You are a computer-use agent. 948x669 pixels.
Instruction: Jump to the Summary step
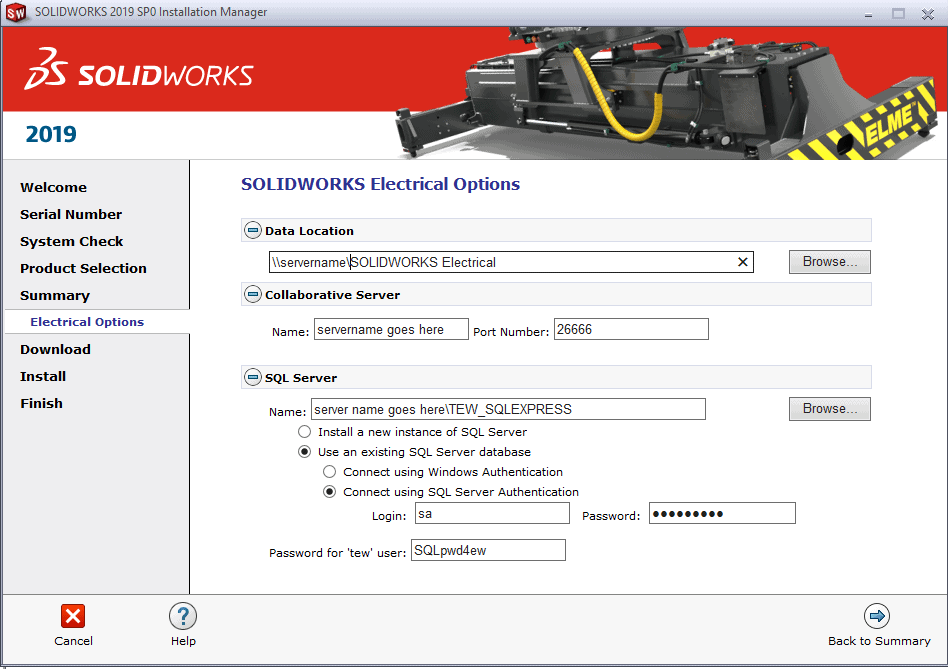tap(55, 296)
